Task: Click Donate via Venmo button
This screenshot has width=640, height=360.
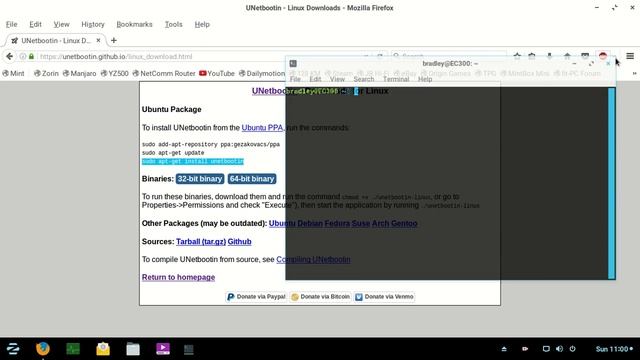Action: pyautogui.click(x=384, y=297)
